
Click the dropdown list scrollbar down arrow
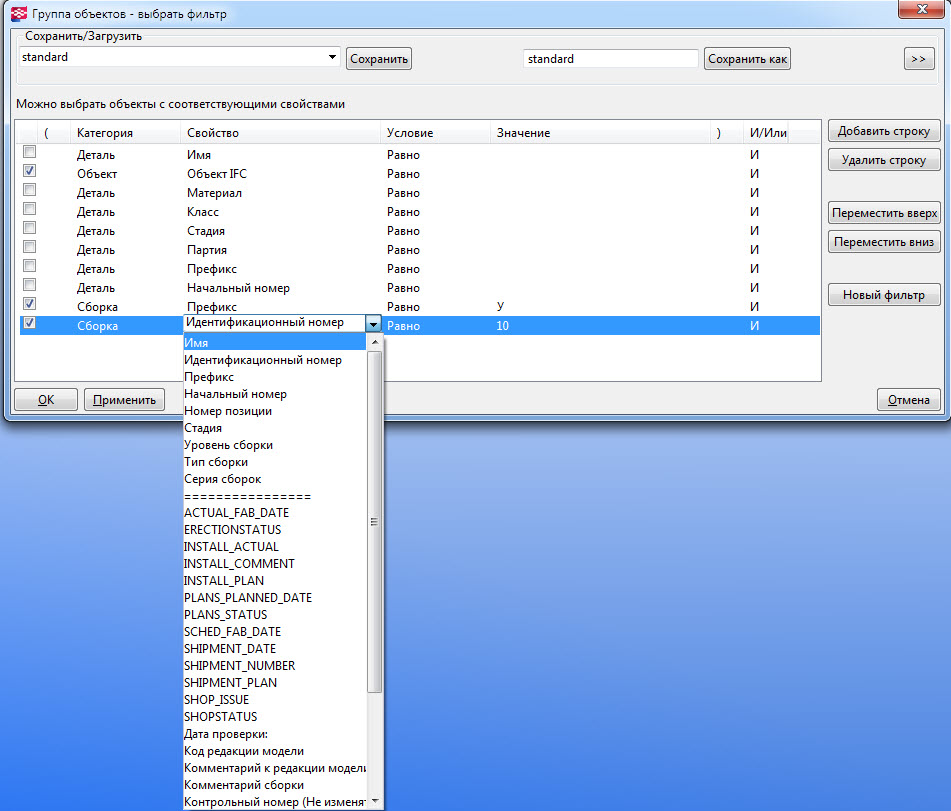[375, 801]
